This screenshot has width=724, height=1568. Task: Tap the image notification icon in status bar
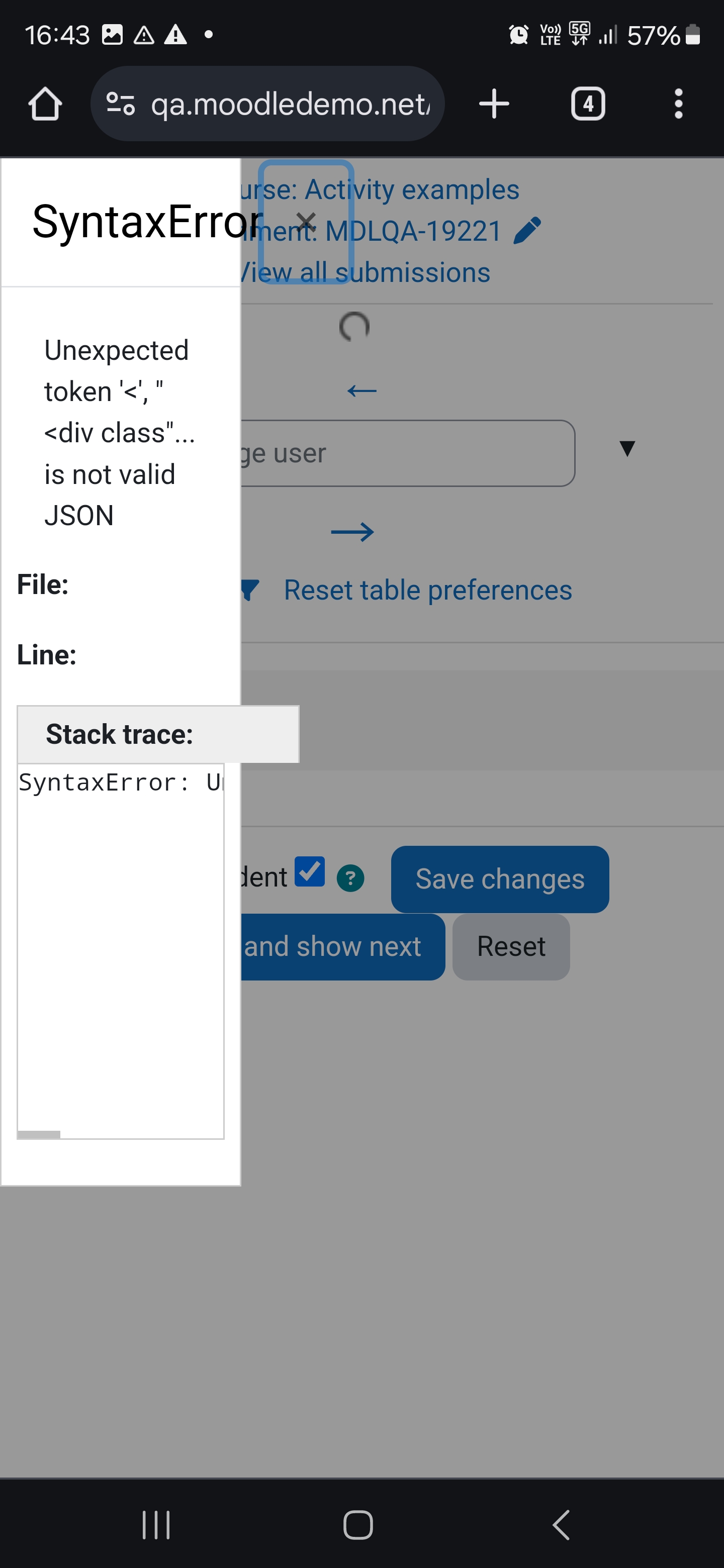(112, 35)
